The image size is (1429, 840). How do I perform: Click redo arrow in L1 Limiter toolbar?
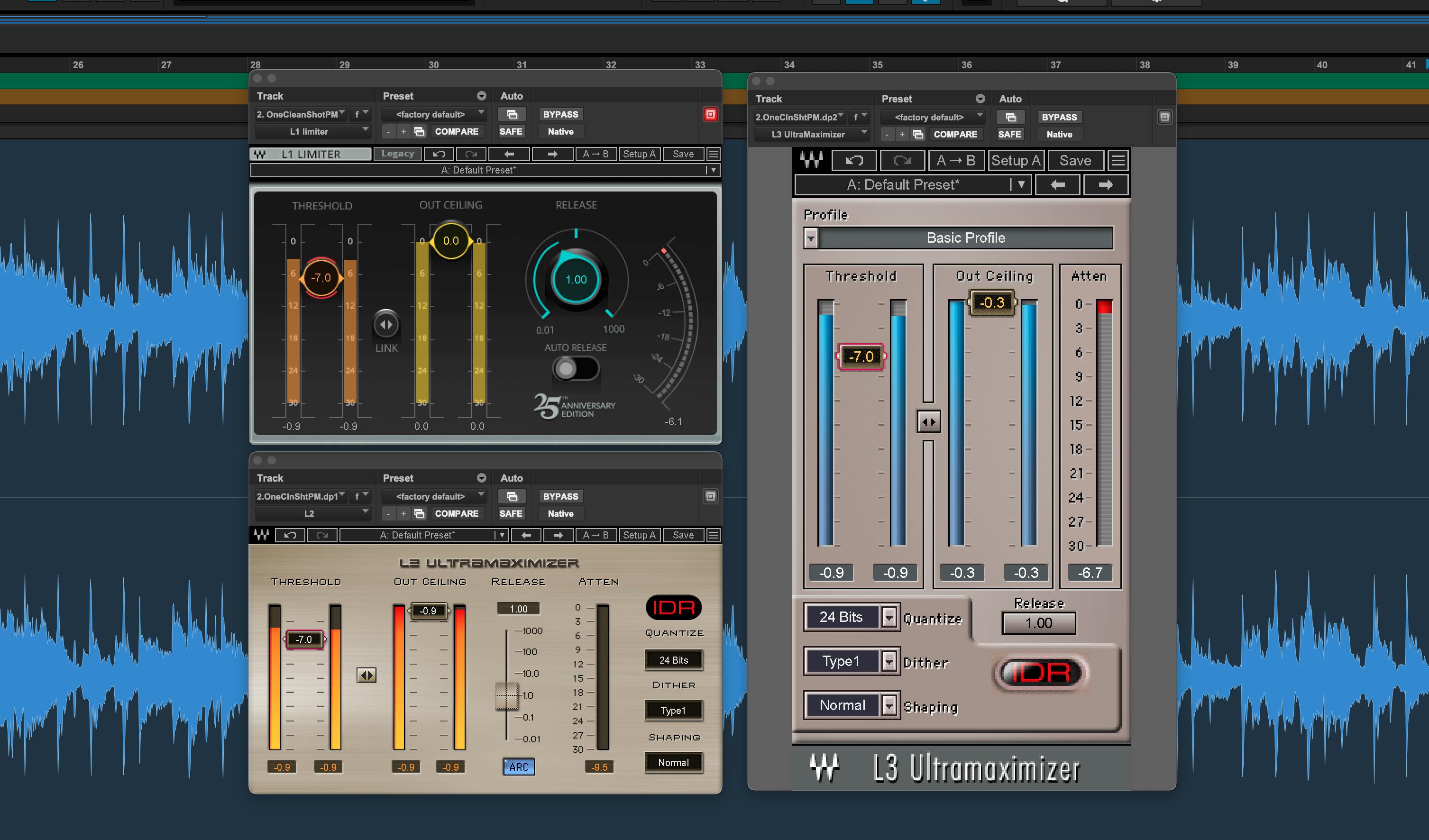click(x=471, y=154)
